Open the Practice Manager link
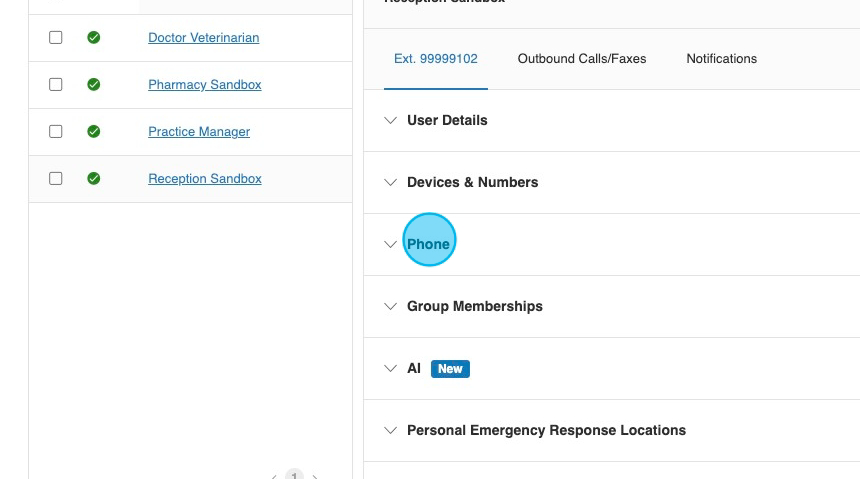 click(199, 132)
